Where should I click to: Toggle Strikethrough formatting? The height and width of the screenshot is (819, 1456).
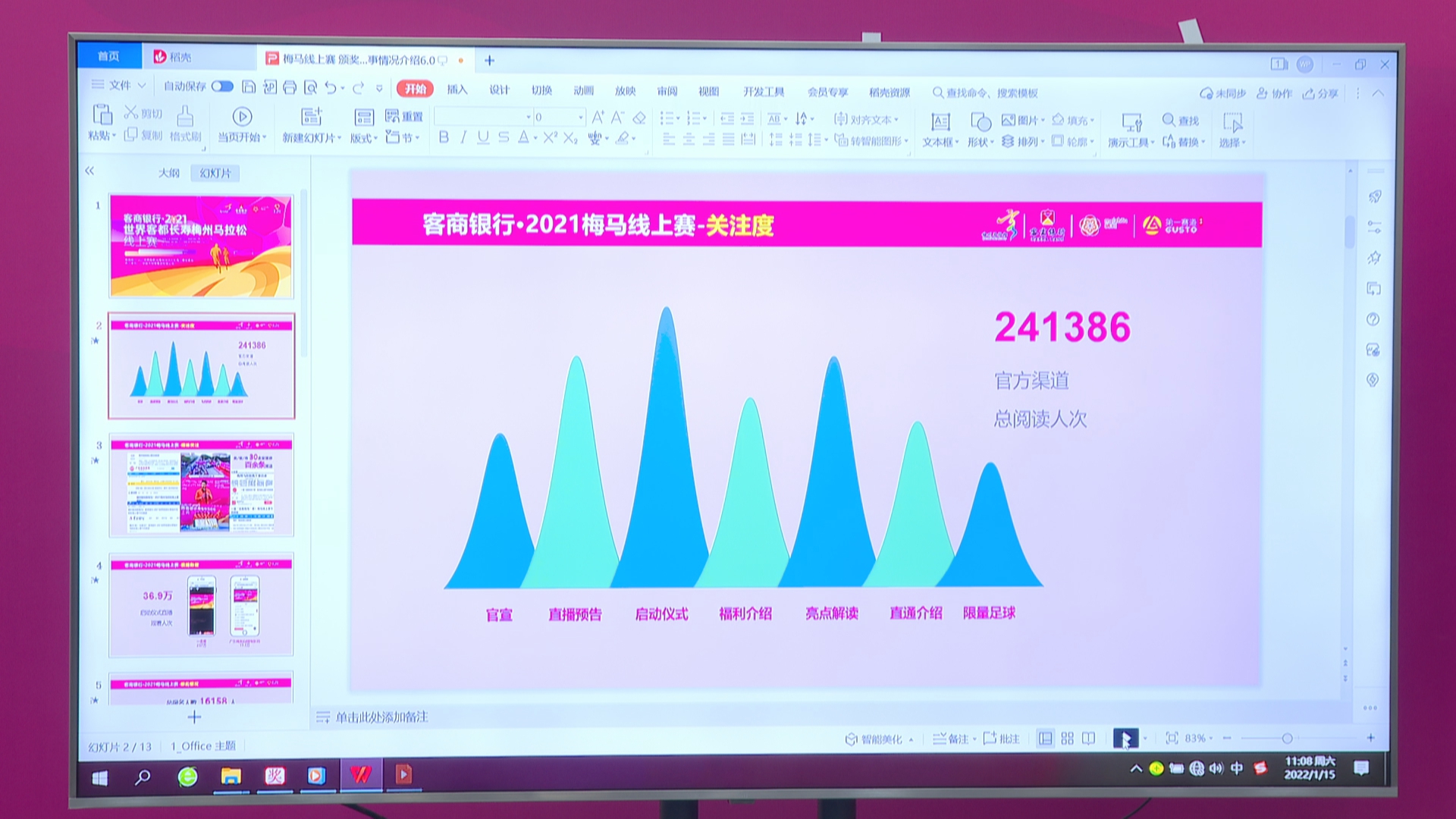[504, 137]
